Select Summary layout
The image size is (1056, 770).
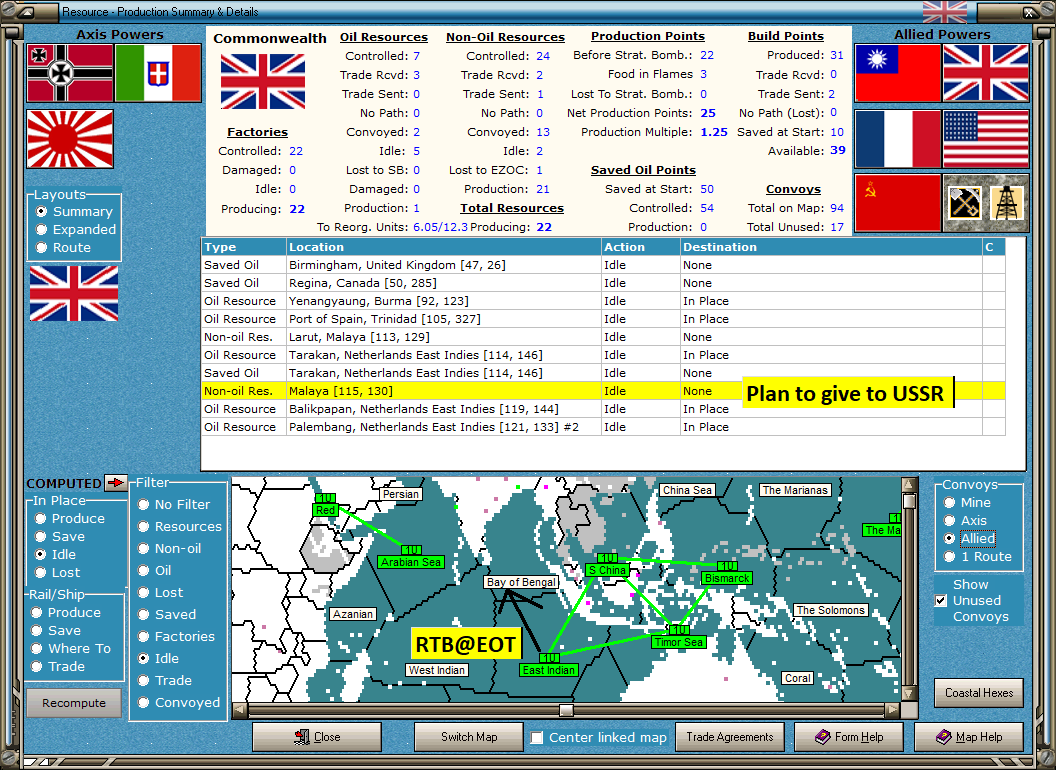click(75, 212)
